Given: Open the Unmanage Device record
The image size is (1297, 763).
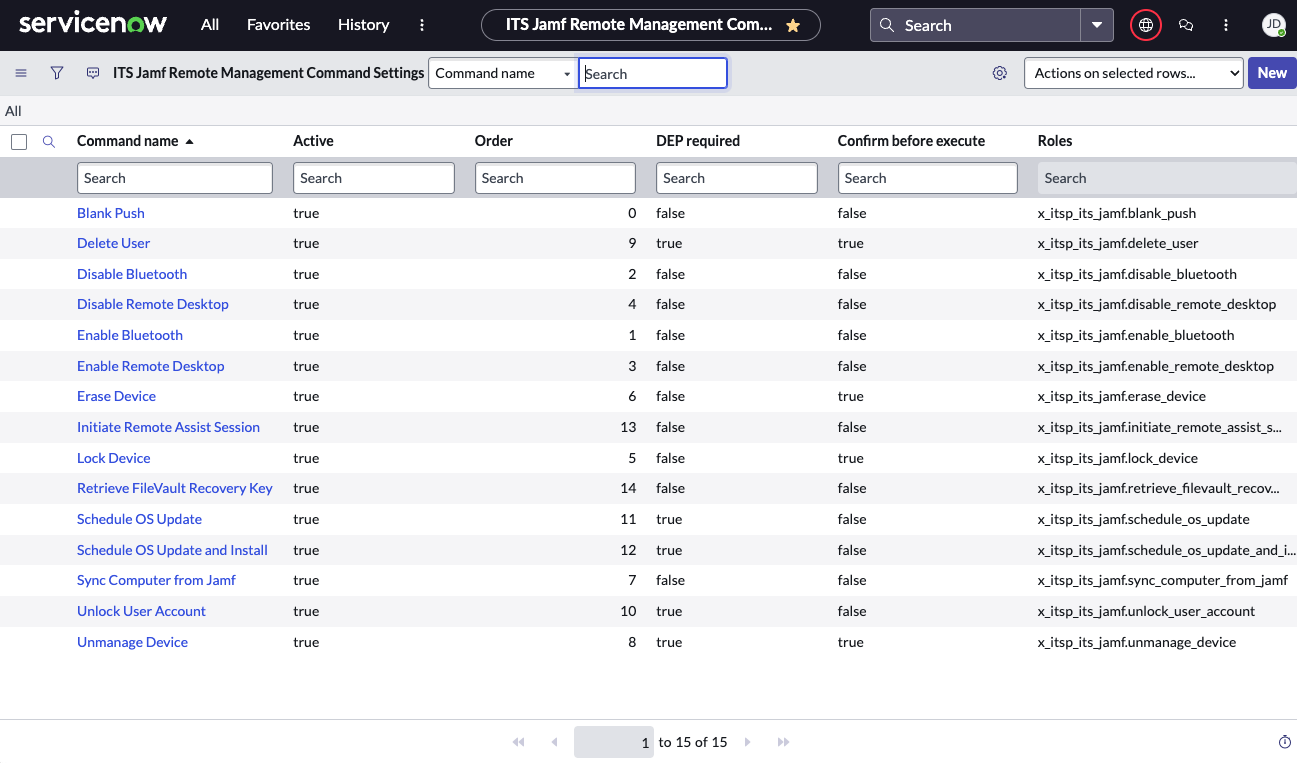Looking at the screenshot, I should point(132,642).
